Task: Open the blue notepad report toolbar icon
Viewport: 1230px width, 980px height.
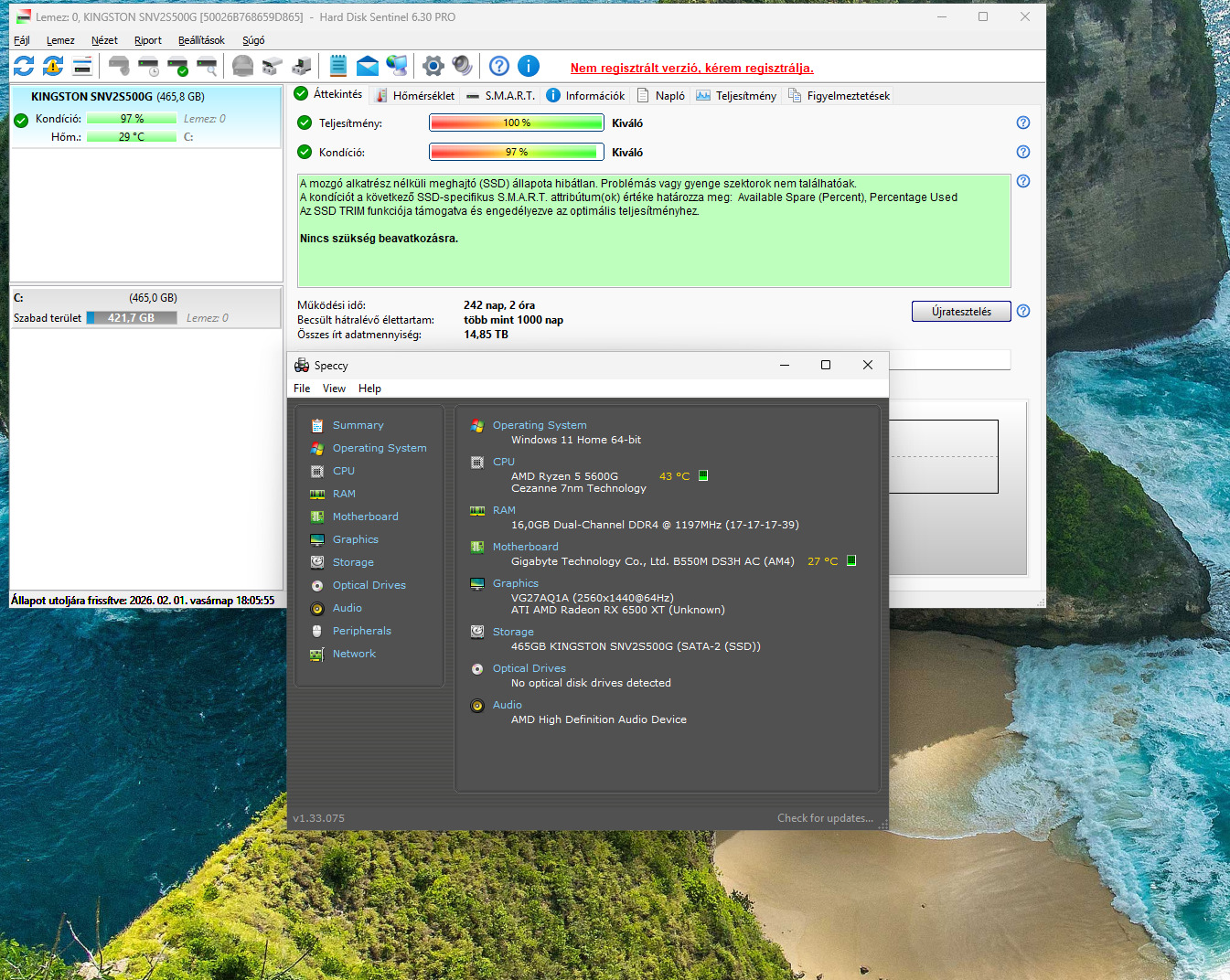Action: 338,66
